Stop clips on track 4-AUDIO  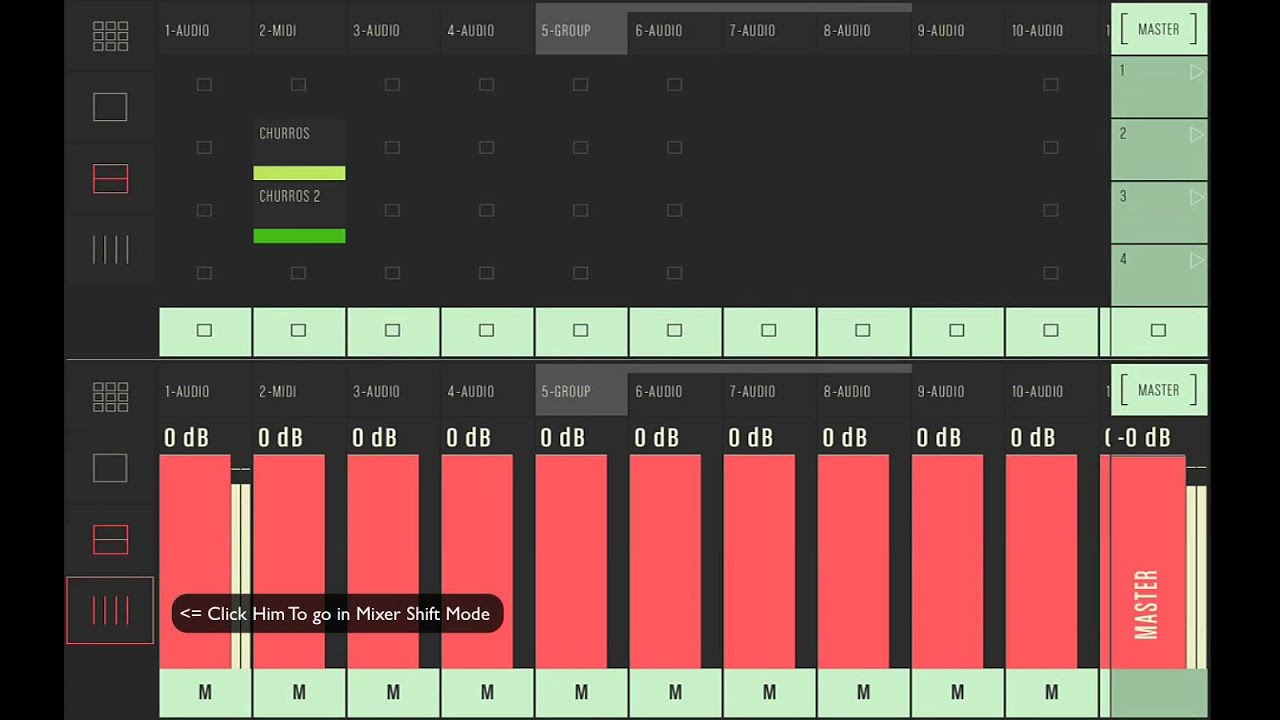(x=487, y=331)
